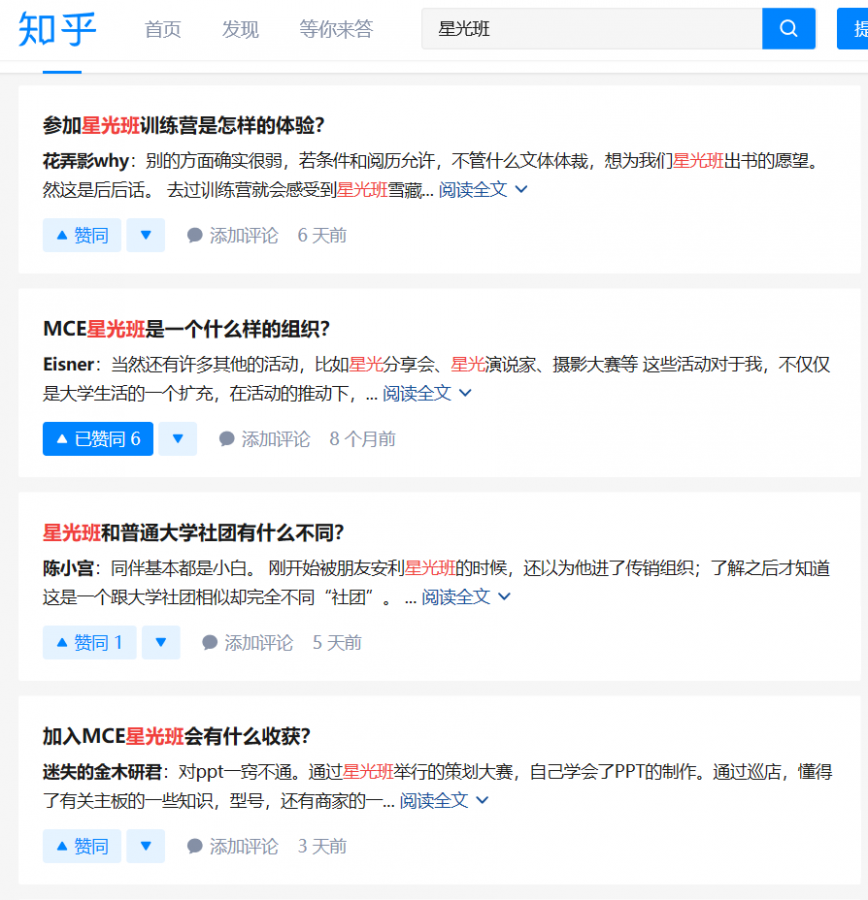868x900 pixels.
Task: Expand 阅读全文 in 陈小宫's answer
Action: 466,597
